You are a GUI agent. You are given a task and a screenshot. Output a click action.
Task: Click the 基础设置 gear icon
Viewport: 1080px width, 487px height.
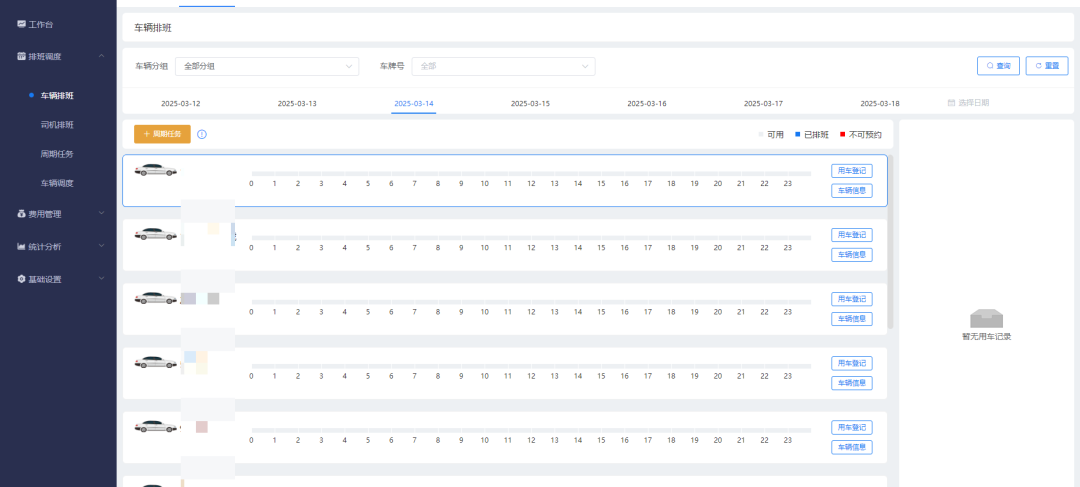21,279
